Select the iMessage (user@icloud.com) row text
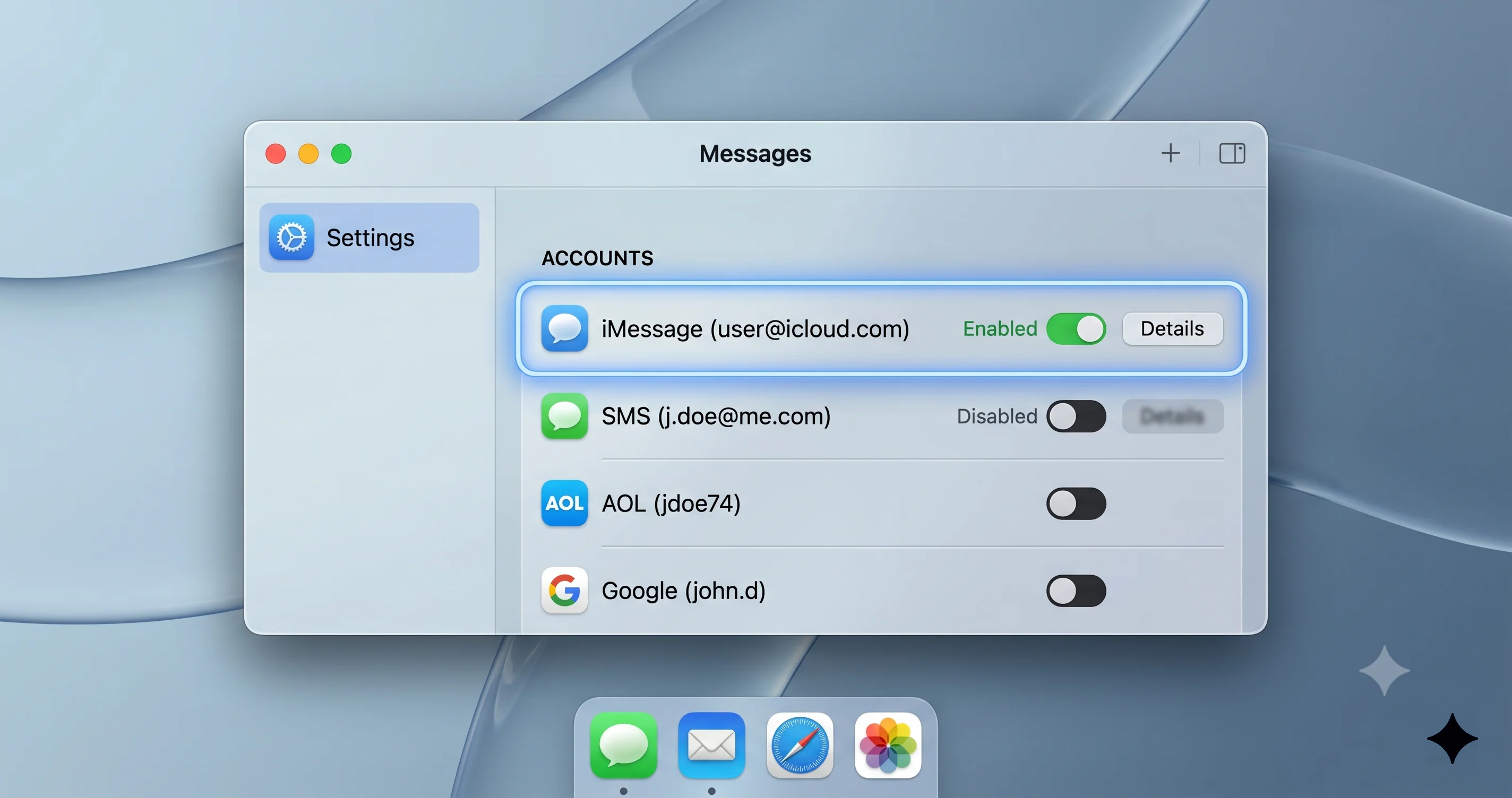 755,328
